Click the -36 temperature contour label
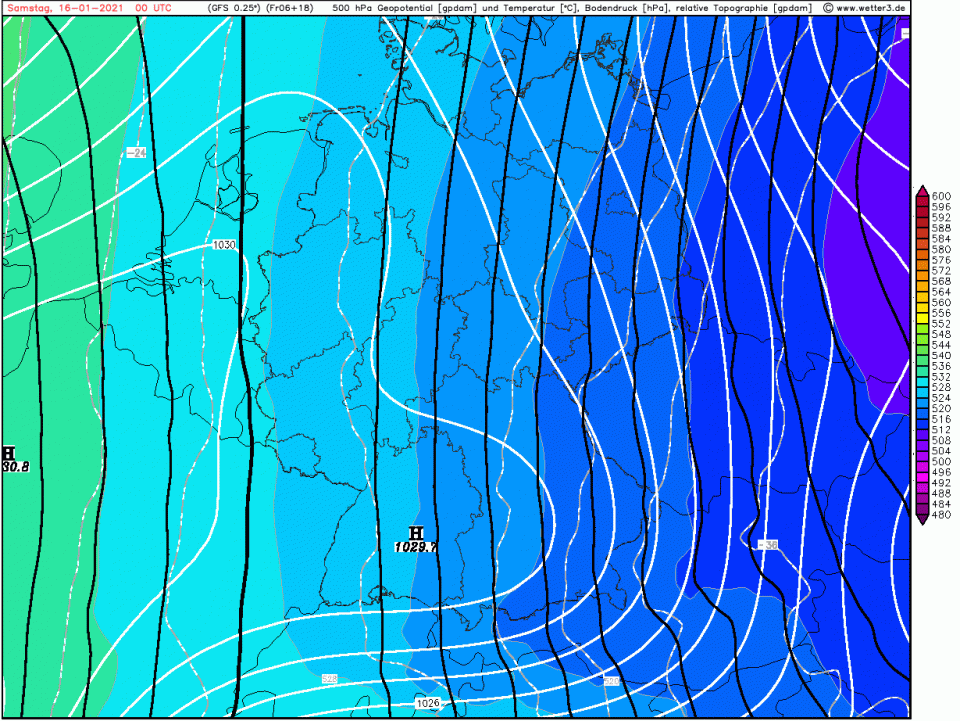The image size is (960, 721). click(768, 544)
